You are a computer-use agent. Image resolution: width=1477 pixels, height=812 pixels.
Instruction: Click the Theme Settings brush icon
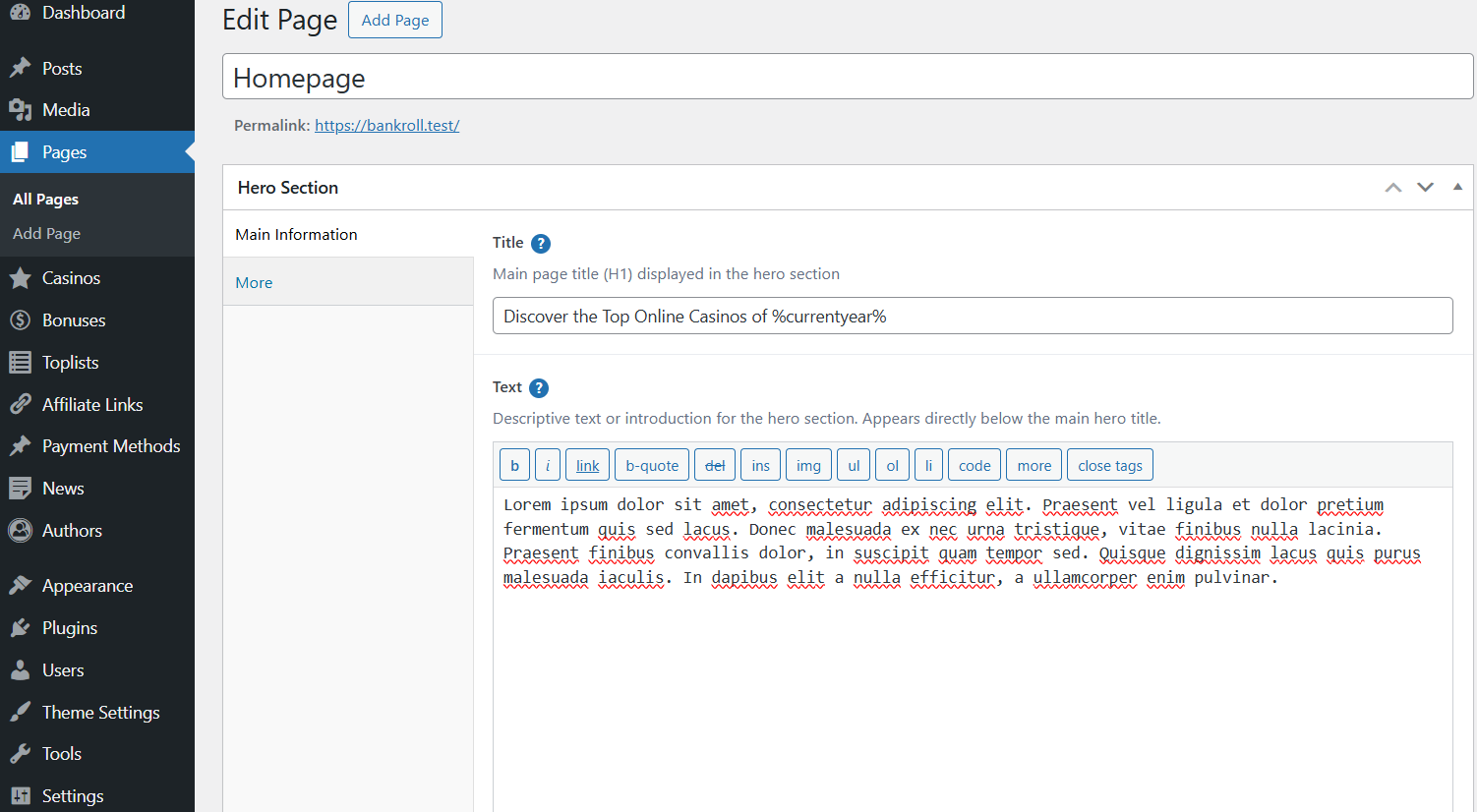(20, 713)
